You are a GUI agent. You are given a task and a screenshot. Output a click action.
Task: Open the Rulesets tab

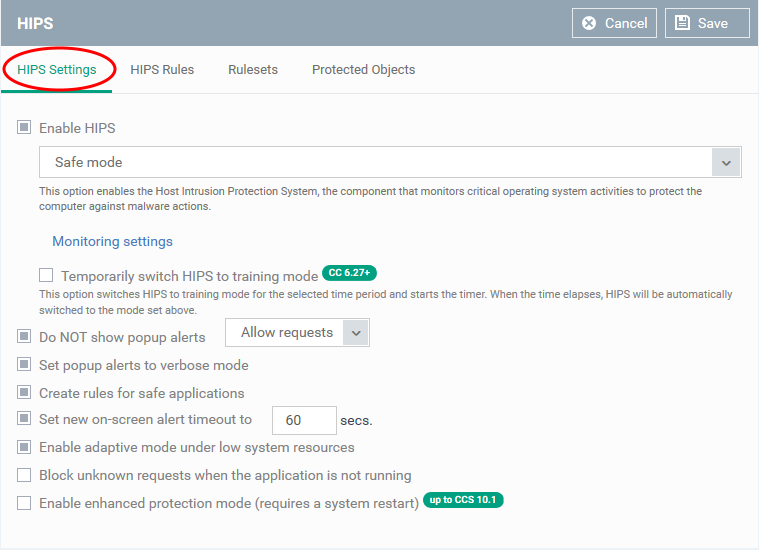tap(253, 70)
